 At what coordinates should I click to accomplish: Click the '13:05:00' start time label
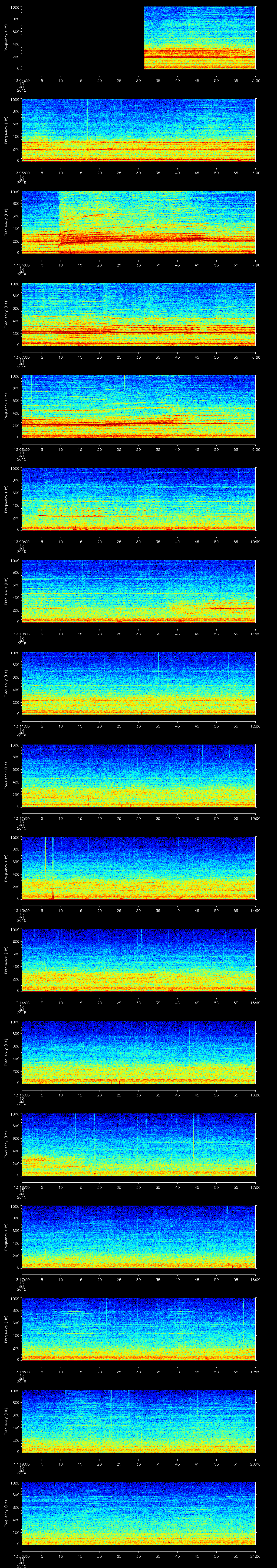[x=21, y=173]
